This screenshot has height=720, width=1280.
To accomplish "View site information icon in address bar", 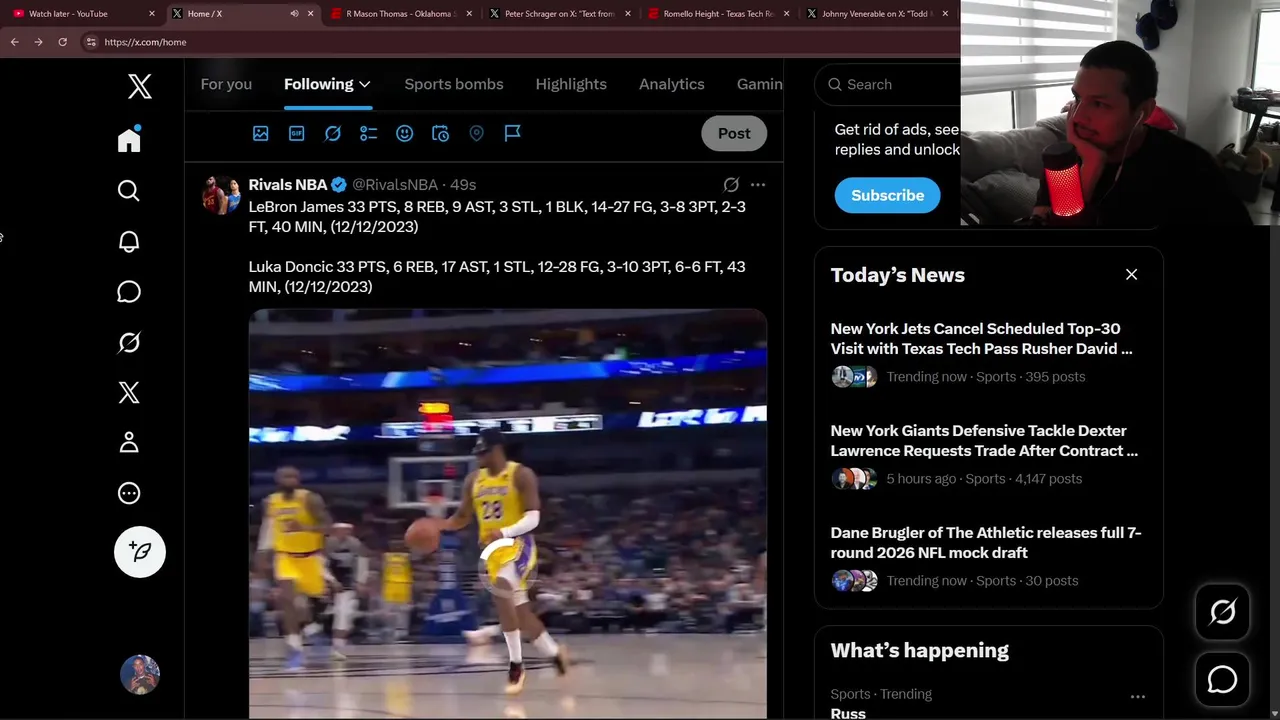I will 91,42.
